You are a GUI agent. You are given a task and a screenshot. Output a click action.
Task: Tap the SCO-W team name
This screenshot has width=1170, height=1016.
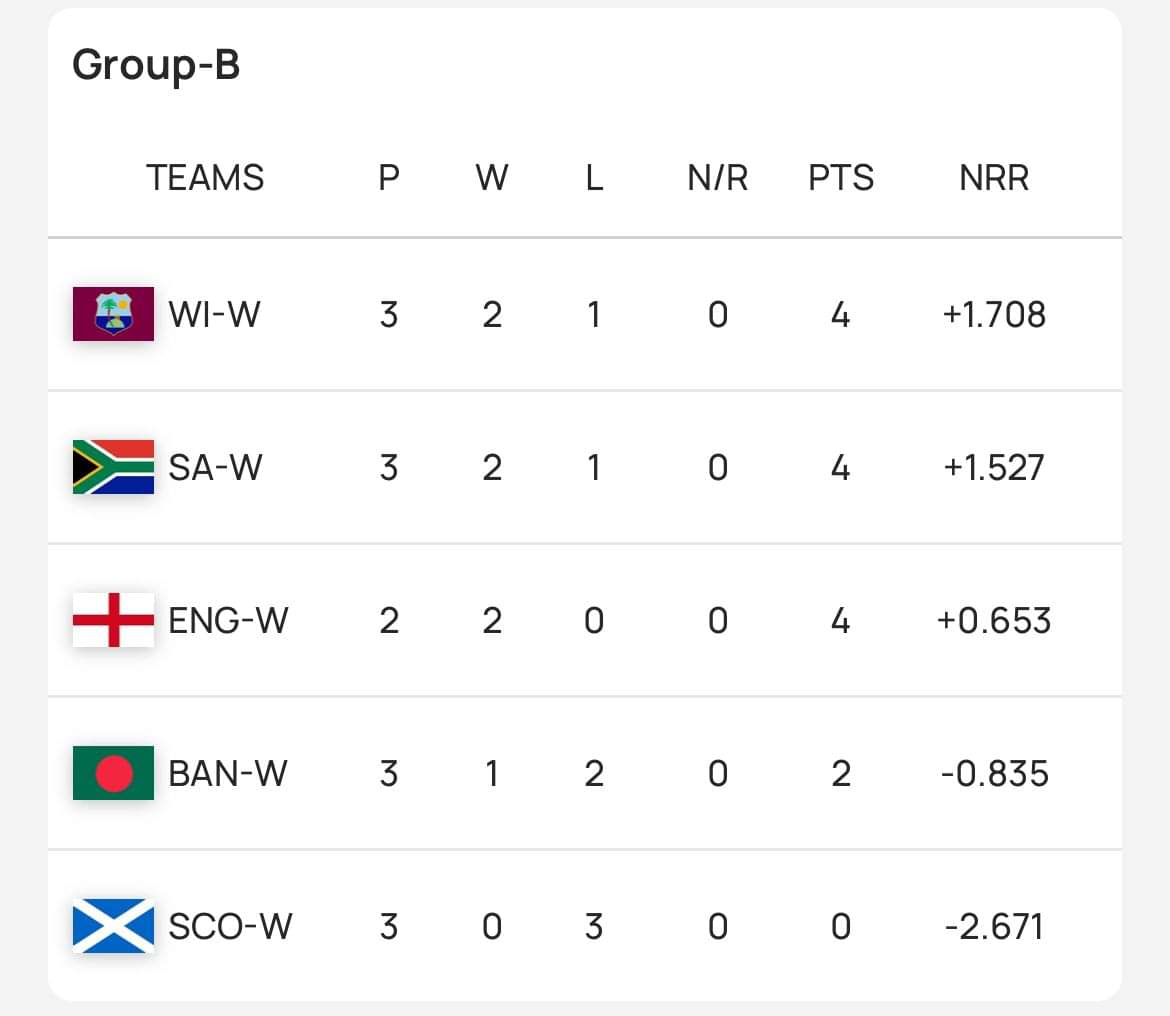point(230,926)
